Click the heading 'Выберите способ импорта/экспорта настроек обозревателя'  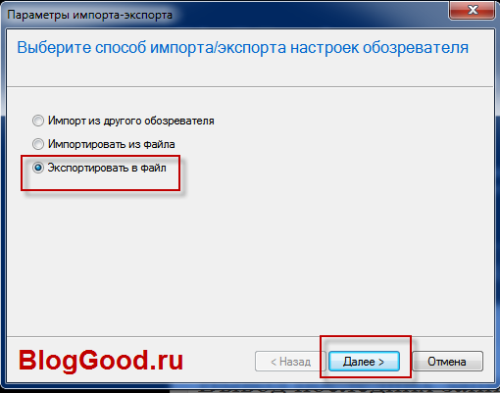[243, 47]
